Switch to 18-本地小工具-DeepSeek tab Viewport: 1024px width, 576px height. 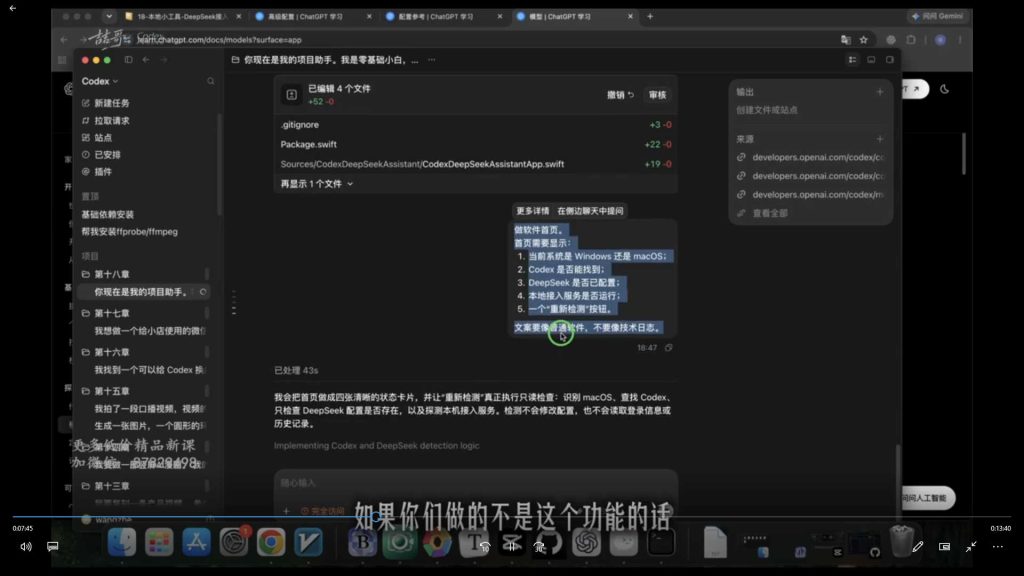coord(182,16)
